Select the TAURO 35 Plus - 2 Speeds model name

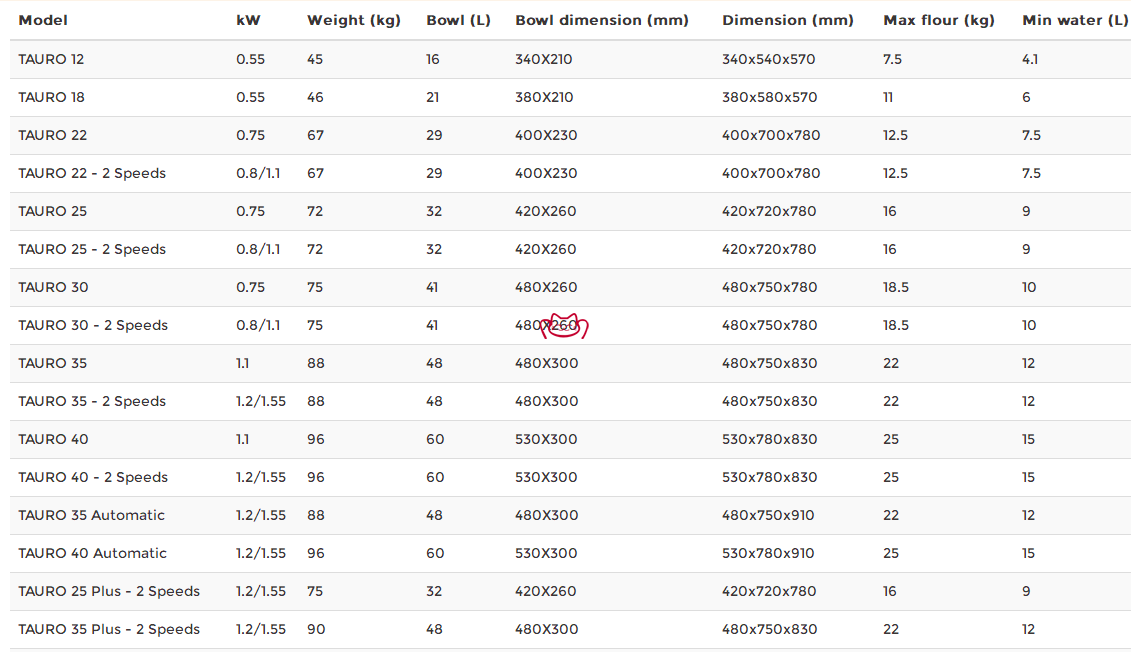pos(109,629)
